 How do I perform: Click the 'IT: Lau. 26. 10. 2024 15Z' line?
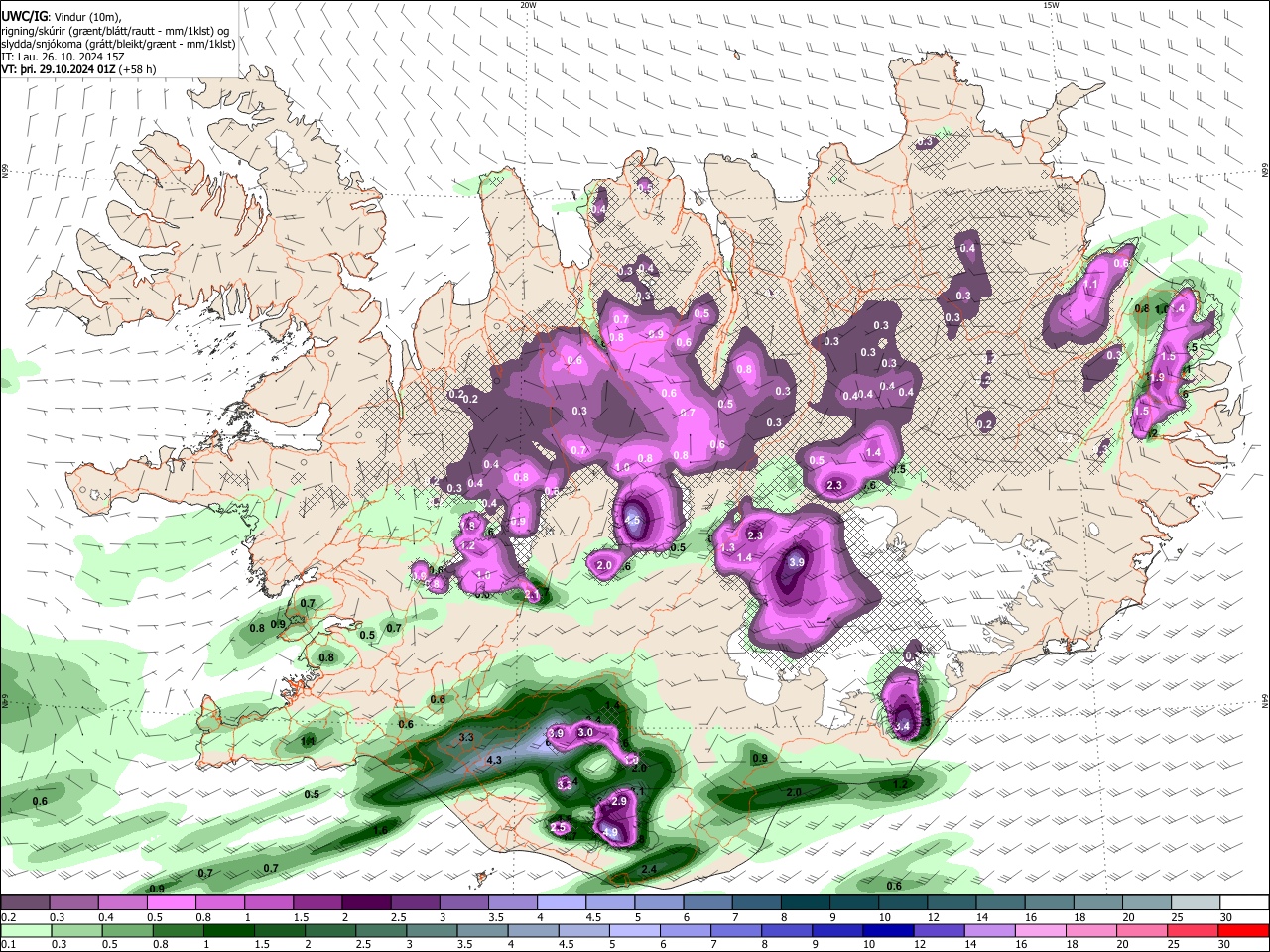click(x=63, y=57)
